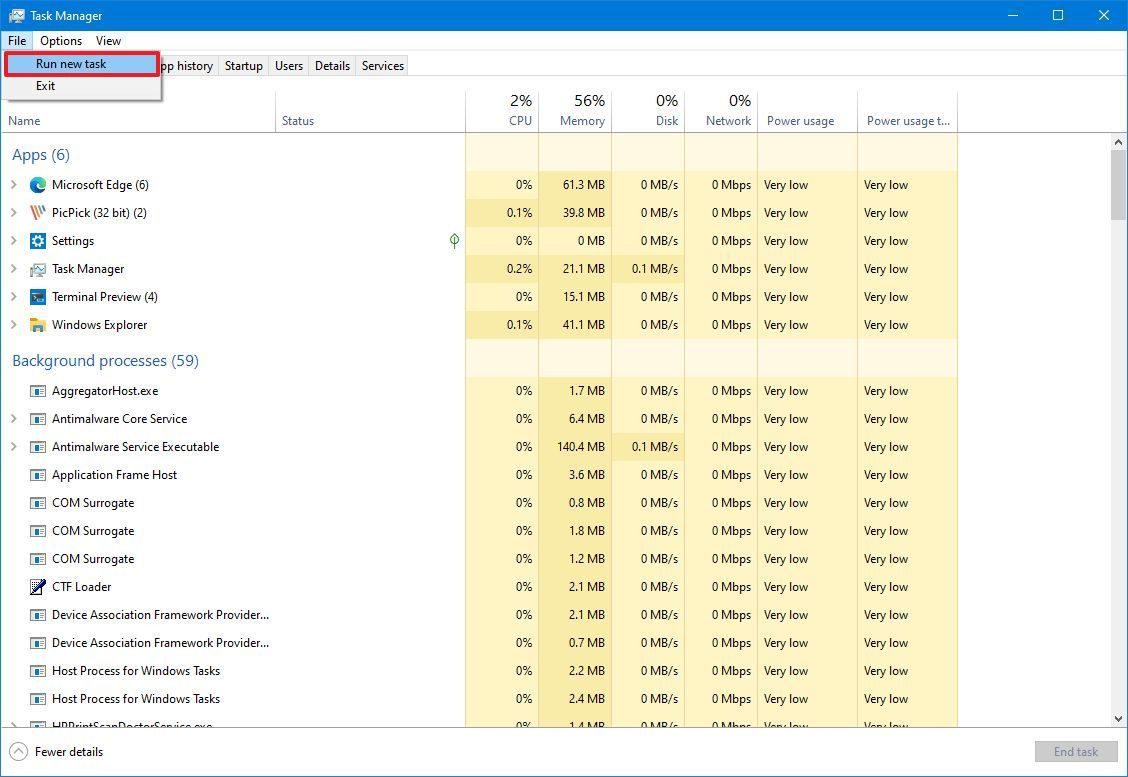Screen dimensions: 1128x777
Task: Click the PicPick app icon
Action: 37,212
